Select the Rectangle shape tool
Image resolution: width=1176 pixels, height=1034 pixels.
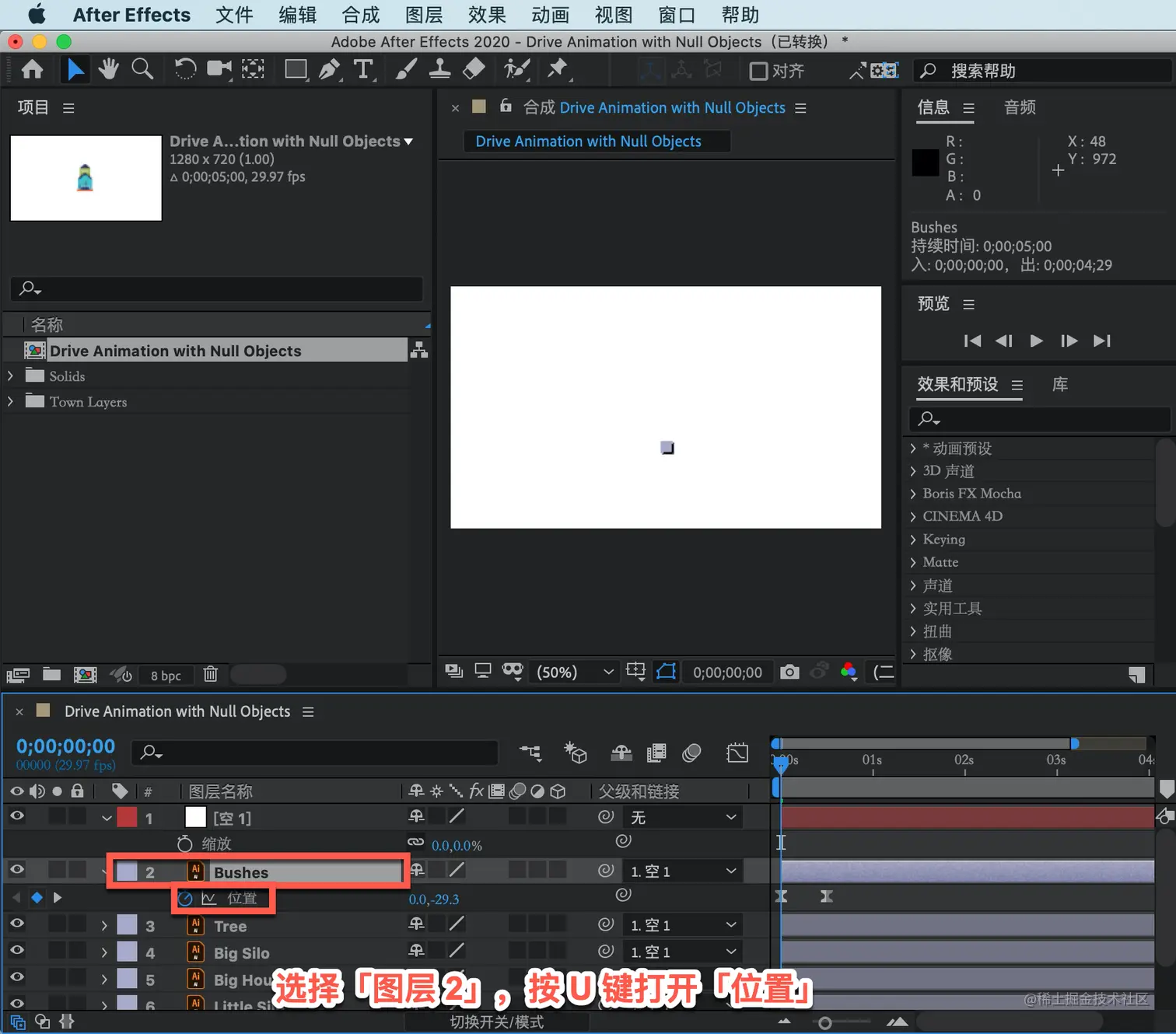[296, 69]
